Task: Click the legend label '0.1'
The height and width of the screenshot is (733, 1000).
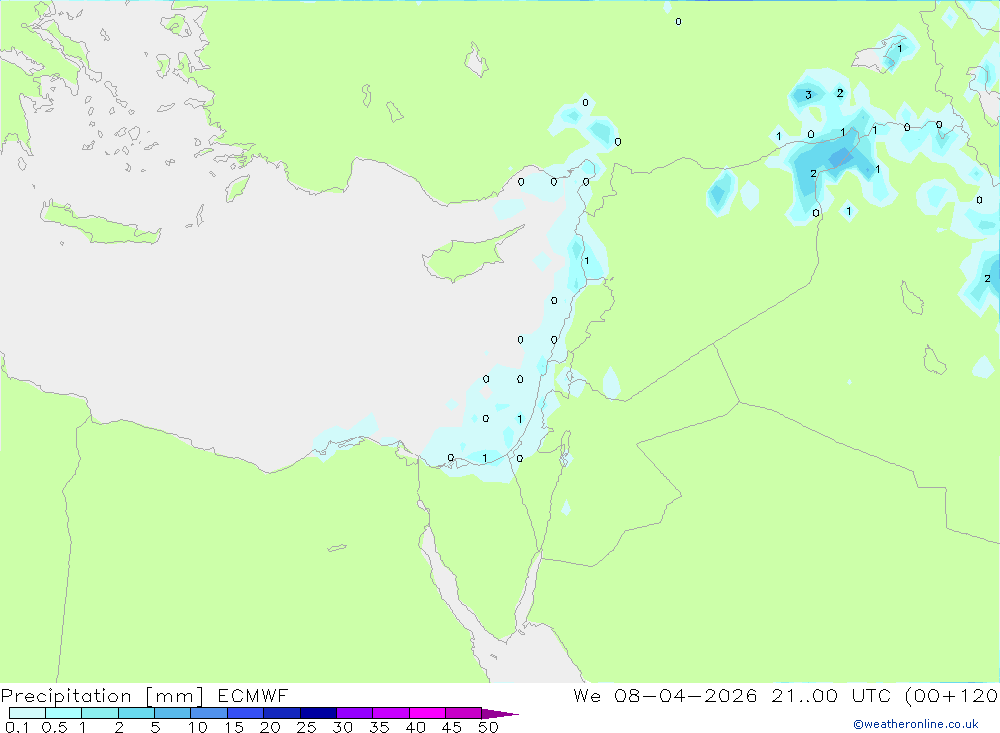Action: [17, 727]
